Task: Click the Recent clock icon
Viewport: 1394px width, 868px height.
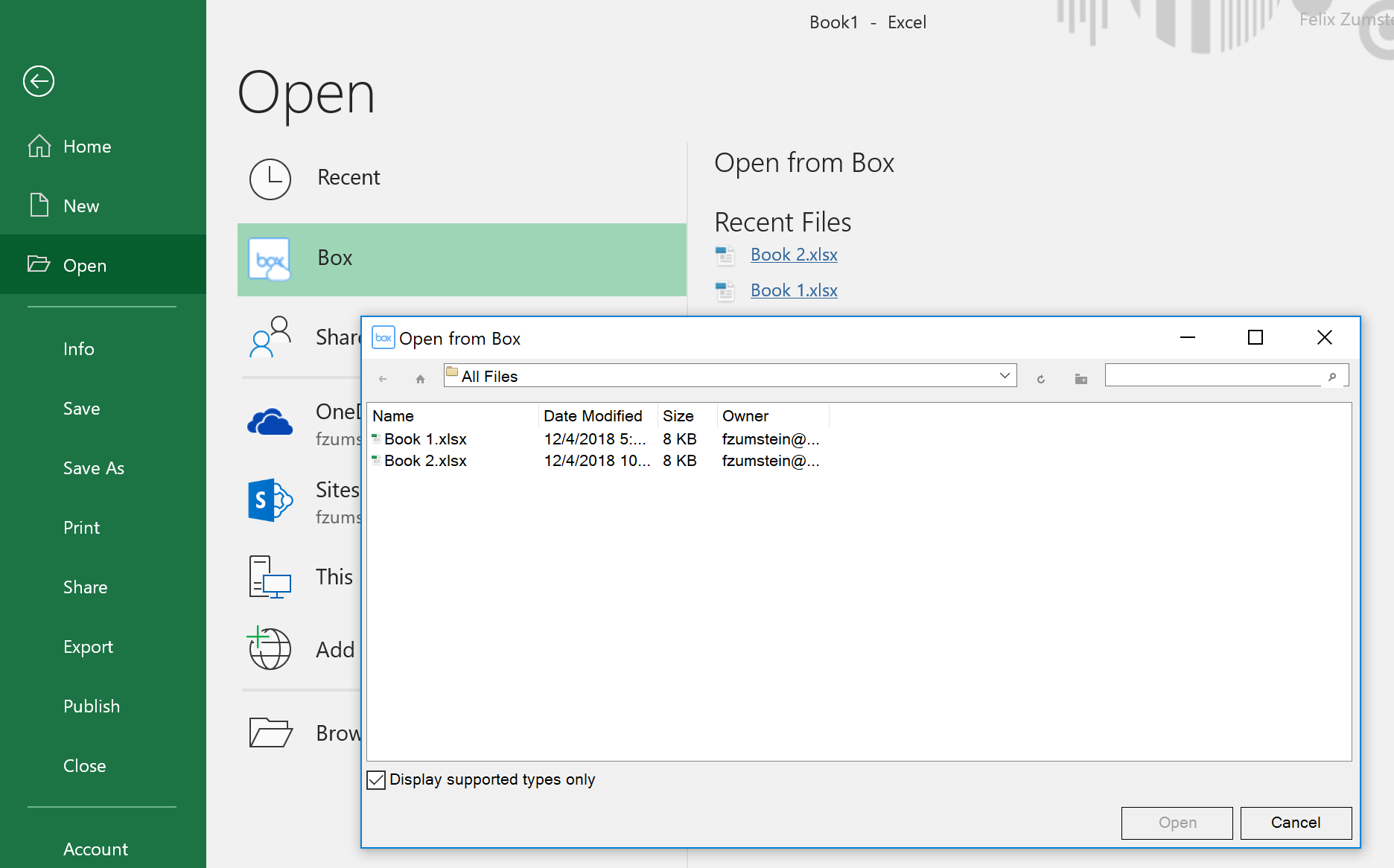Action: click(x=270, y=179)
